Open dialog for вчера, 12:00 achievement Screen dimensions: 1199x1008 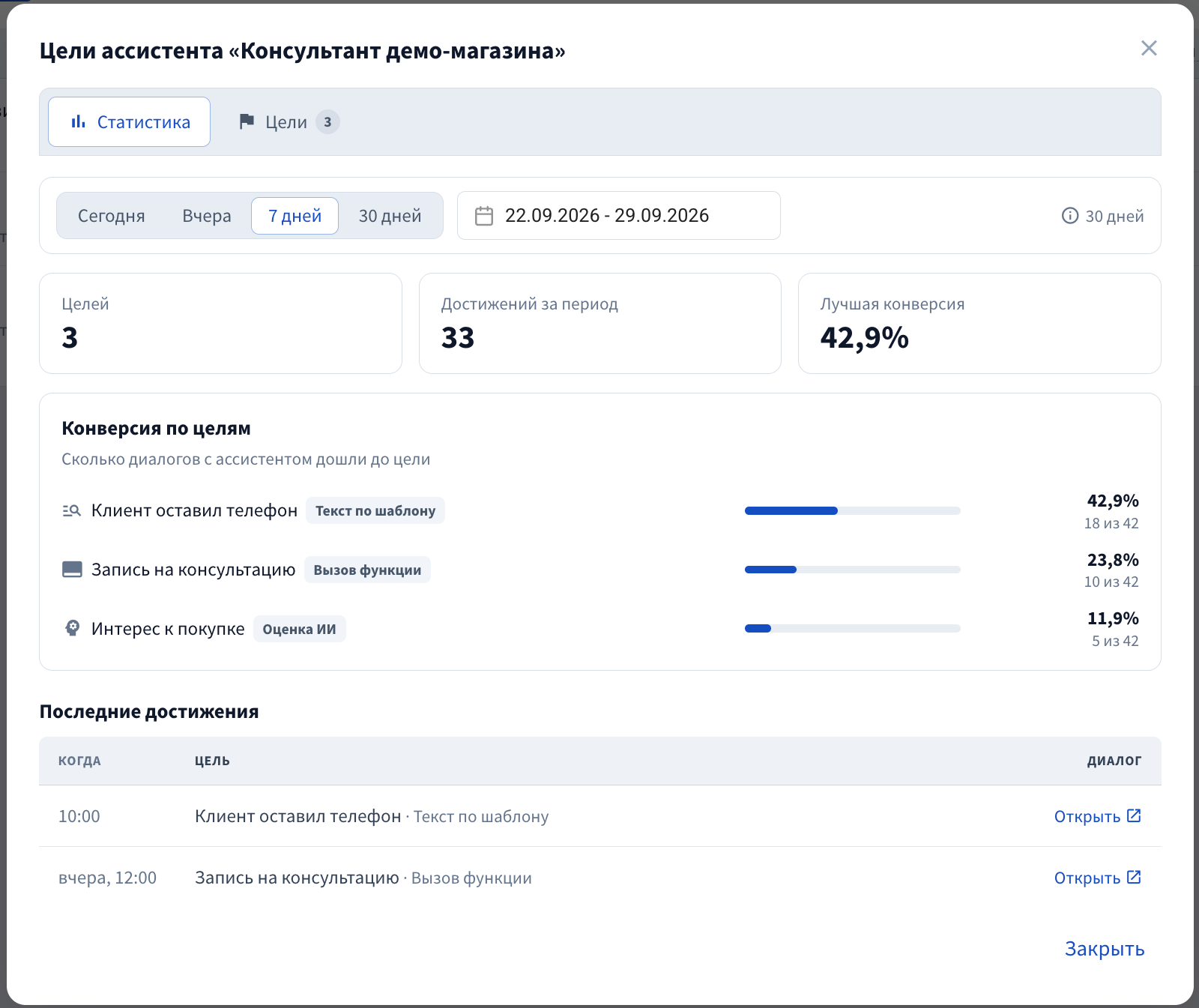(1098, 878)
